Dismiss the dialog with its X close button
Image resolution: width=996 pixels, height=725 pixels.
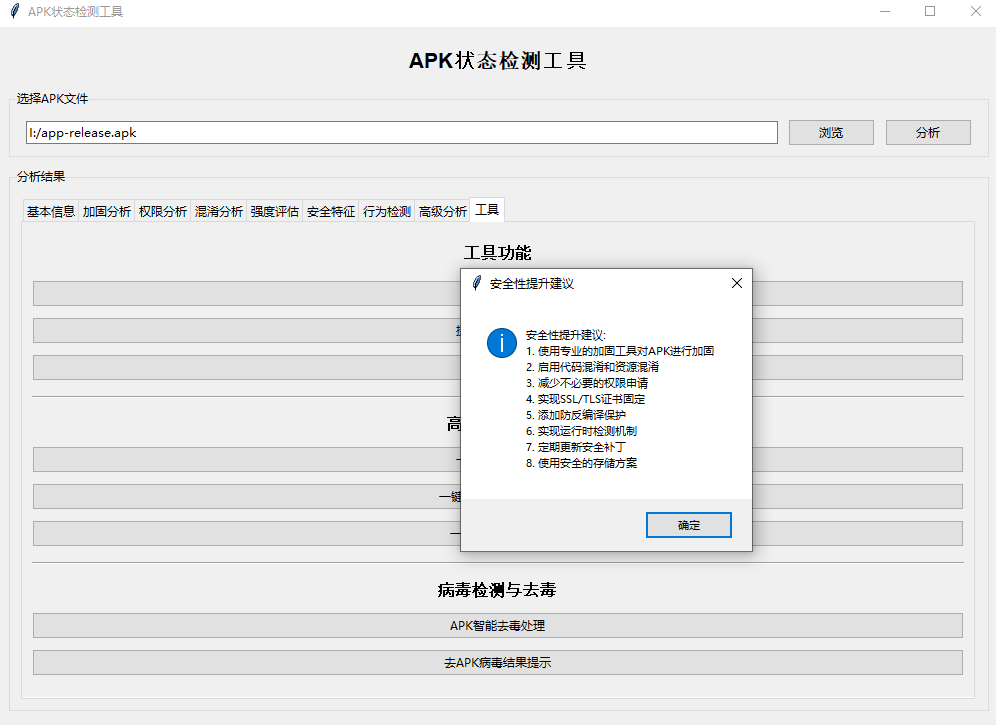[x=737, y=283]
